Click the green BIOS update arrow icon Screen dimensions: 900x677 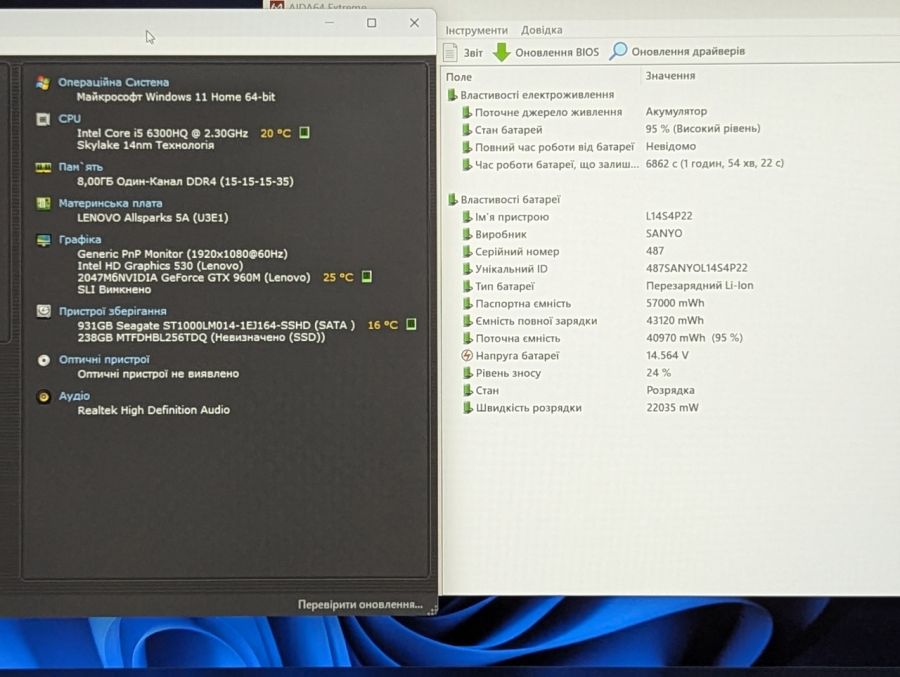(x=502, y=52)
